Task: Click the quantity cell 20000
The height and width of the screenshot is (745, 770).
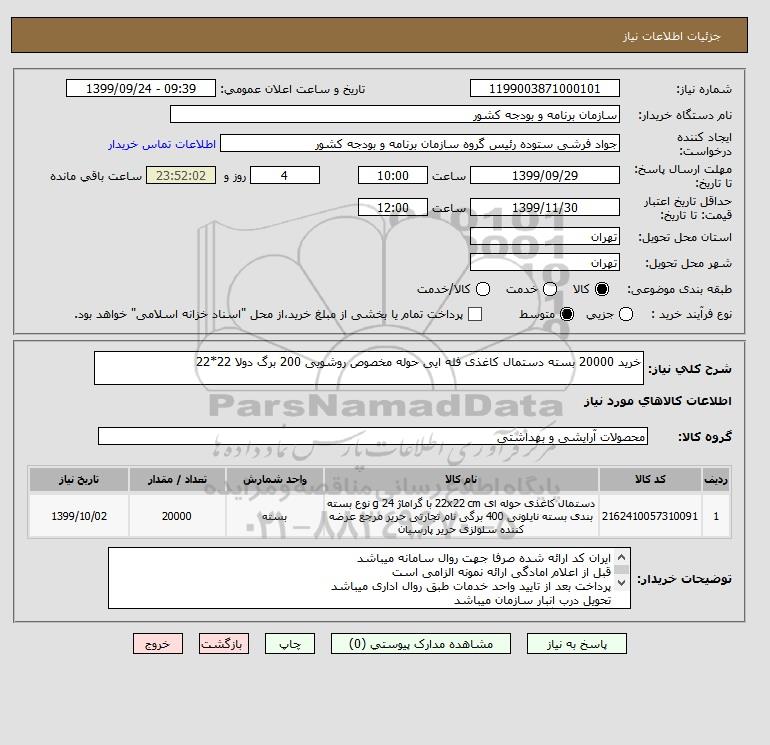Action: pos(177,516)
